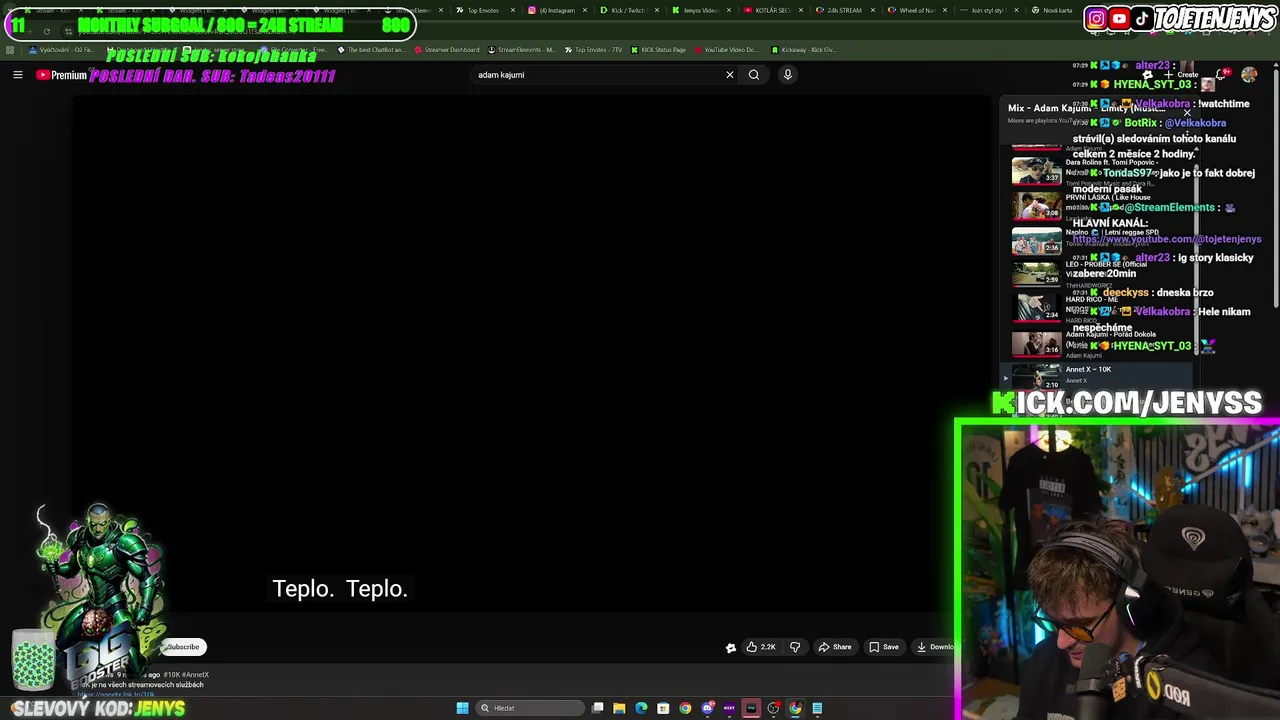Open Discord from the taskbar

(x=707, y=708)
